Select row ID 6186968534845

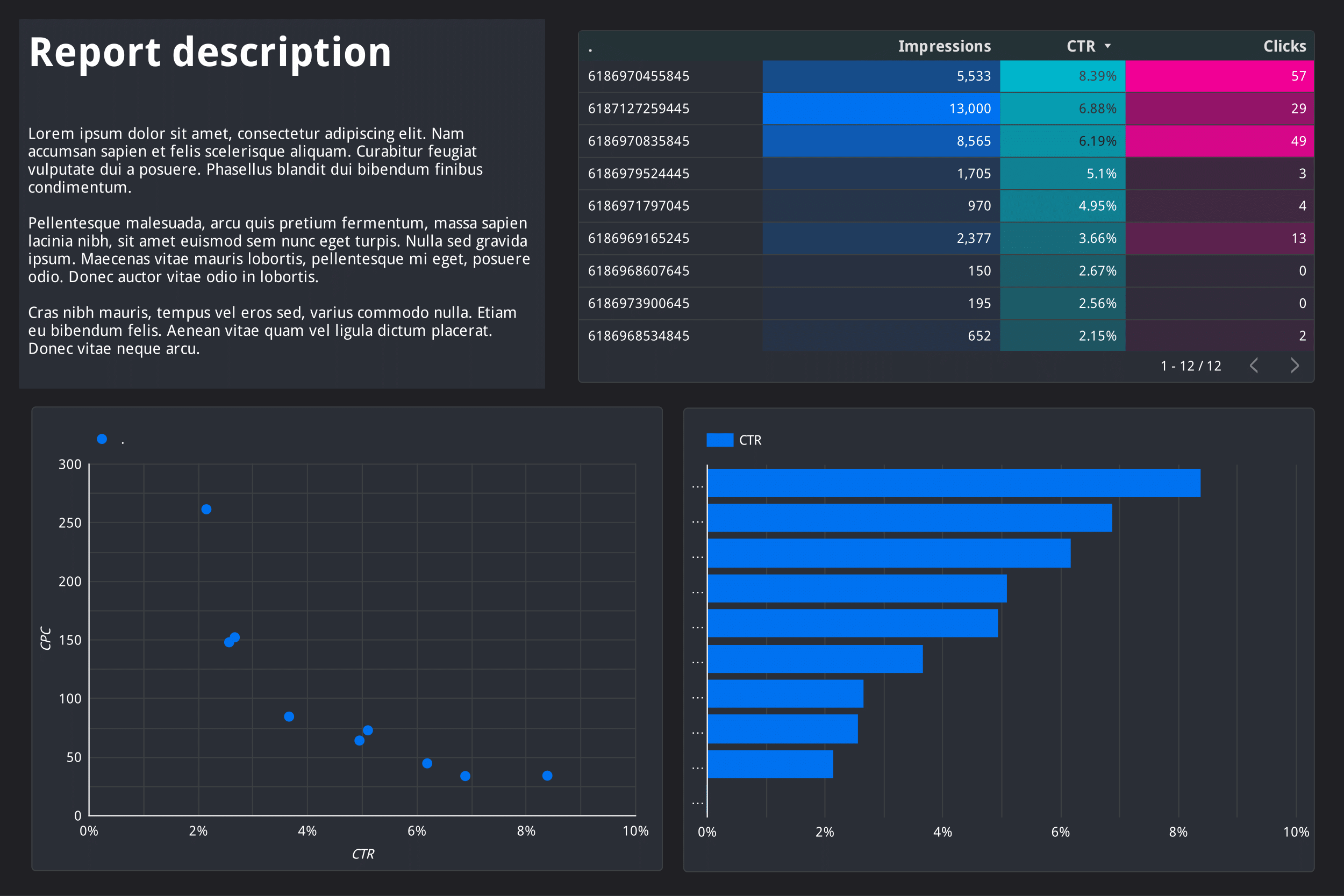click(638, 336)
